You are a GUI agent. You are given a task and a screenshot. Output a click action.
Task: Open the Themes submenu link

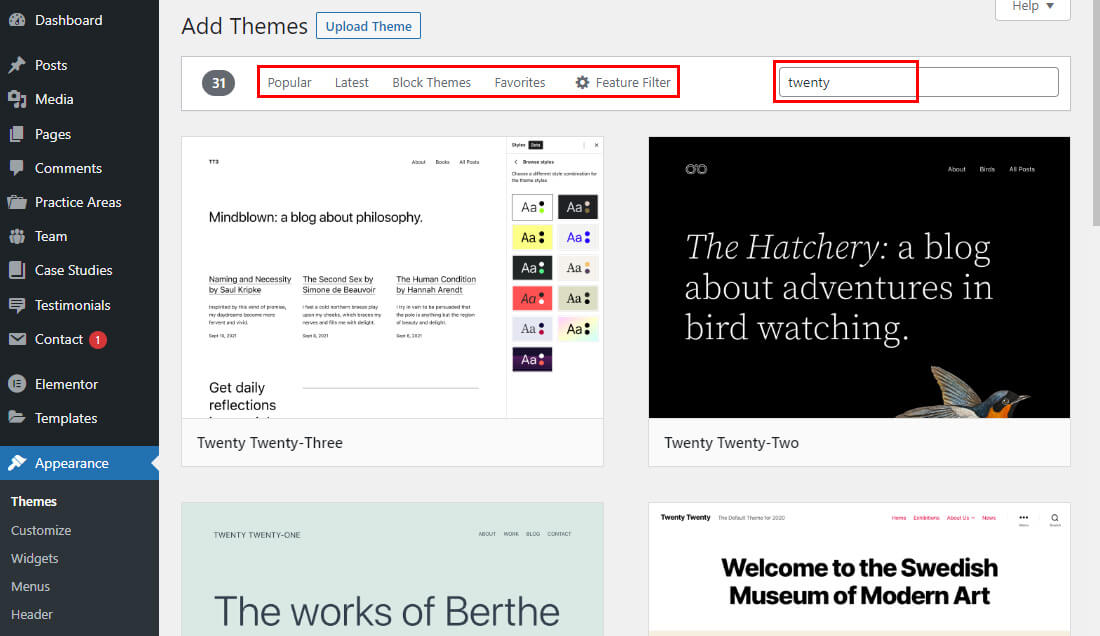[x=34, y=501]
